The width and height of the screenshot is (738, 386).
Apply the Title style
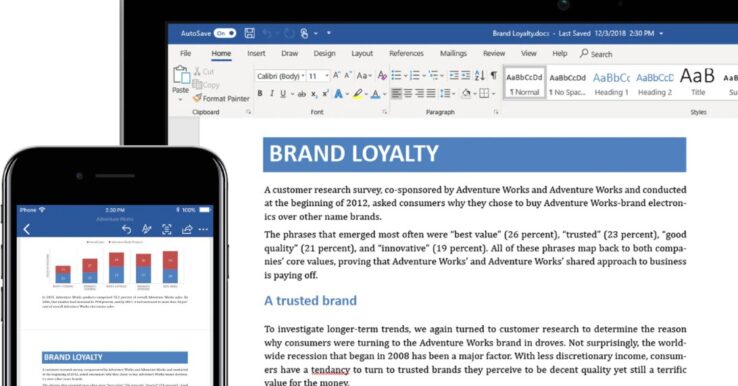tap(698, 83)
